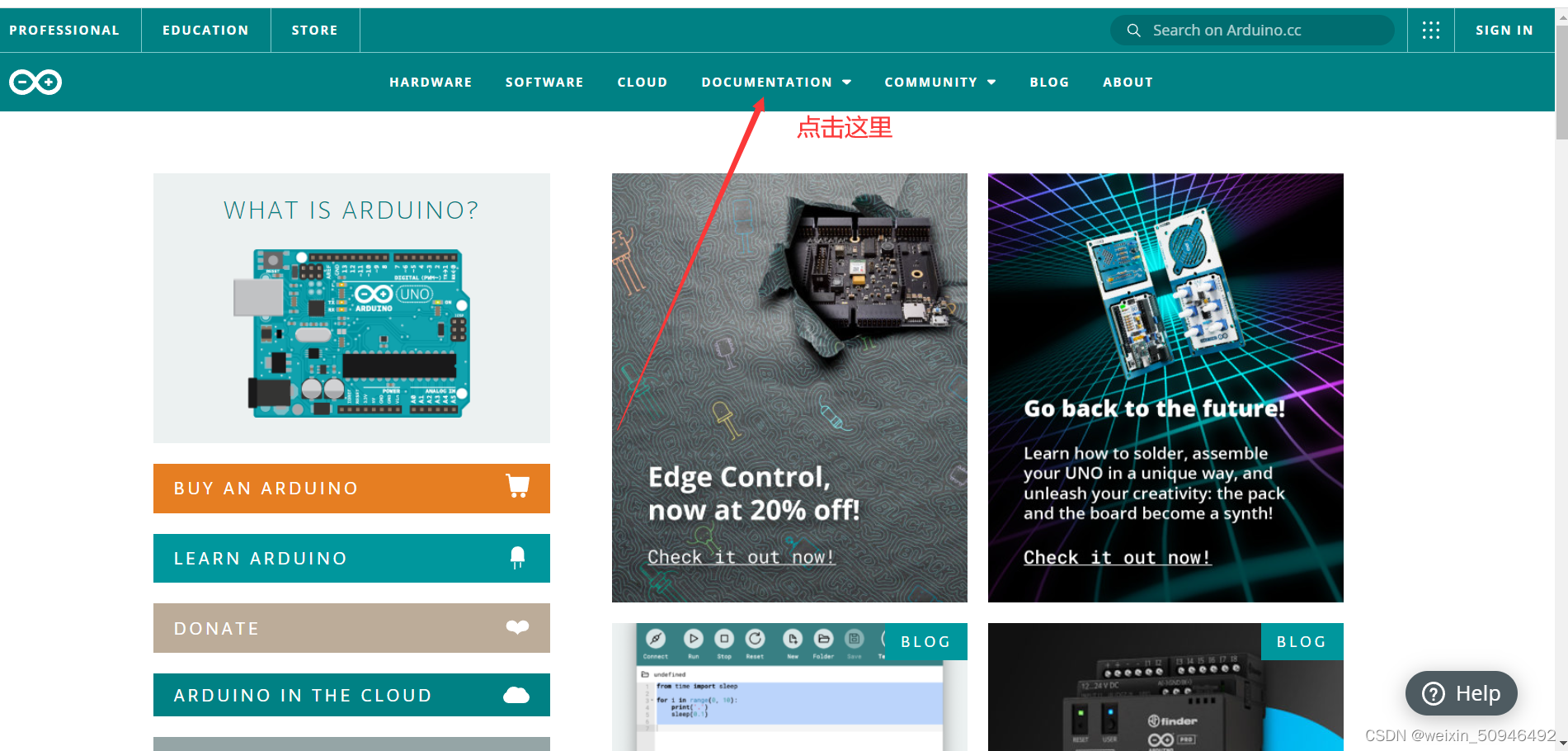Click the shopping cart icon on Buy an Arduino

[x=517, y=486]
